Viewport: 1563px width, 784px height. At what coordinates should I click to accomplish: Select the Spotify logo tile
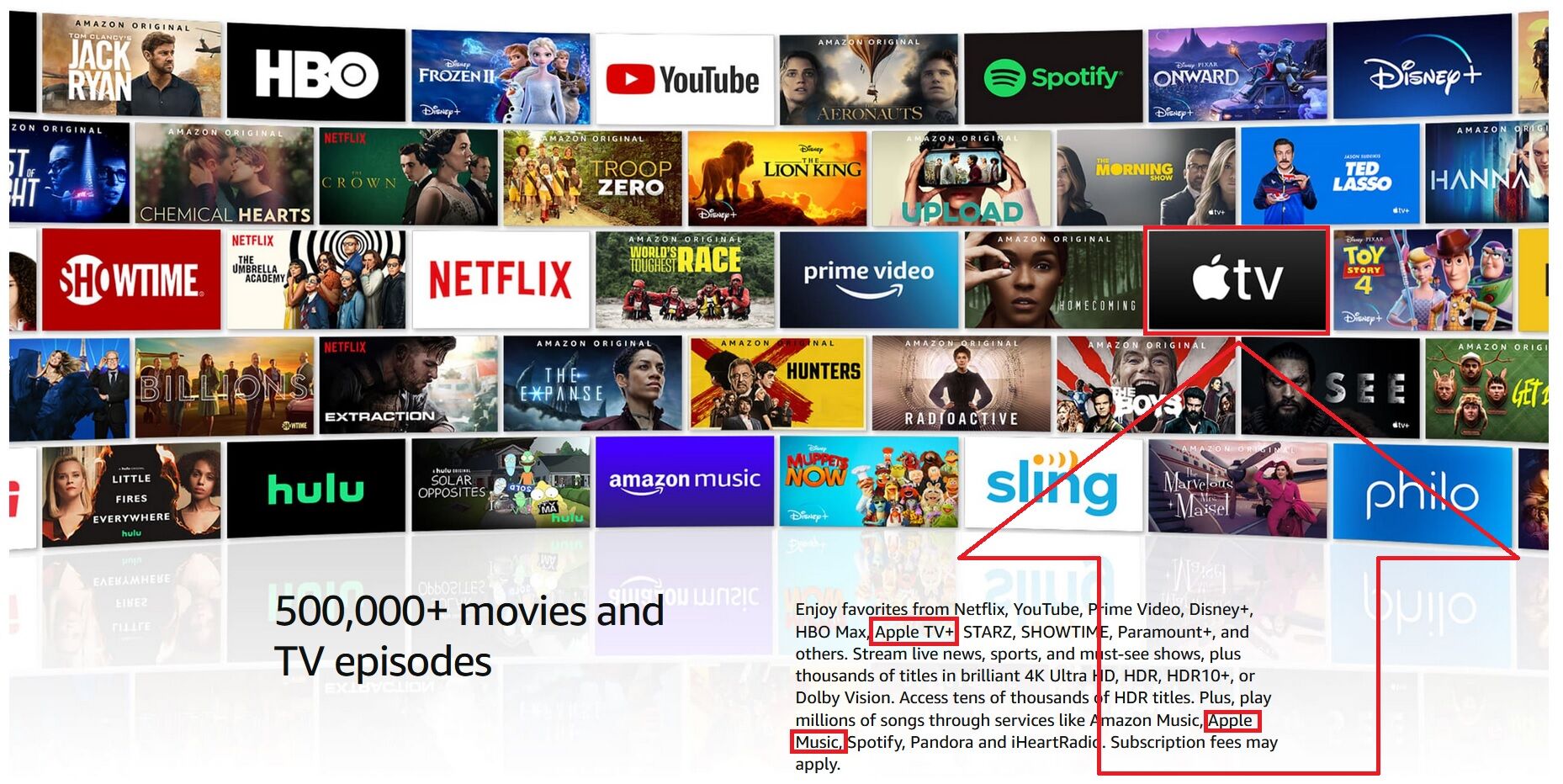pos(1052,77)
